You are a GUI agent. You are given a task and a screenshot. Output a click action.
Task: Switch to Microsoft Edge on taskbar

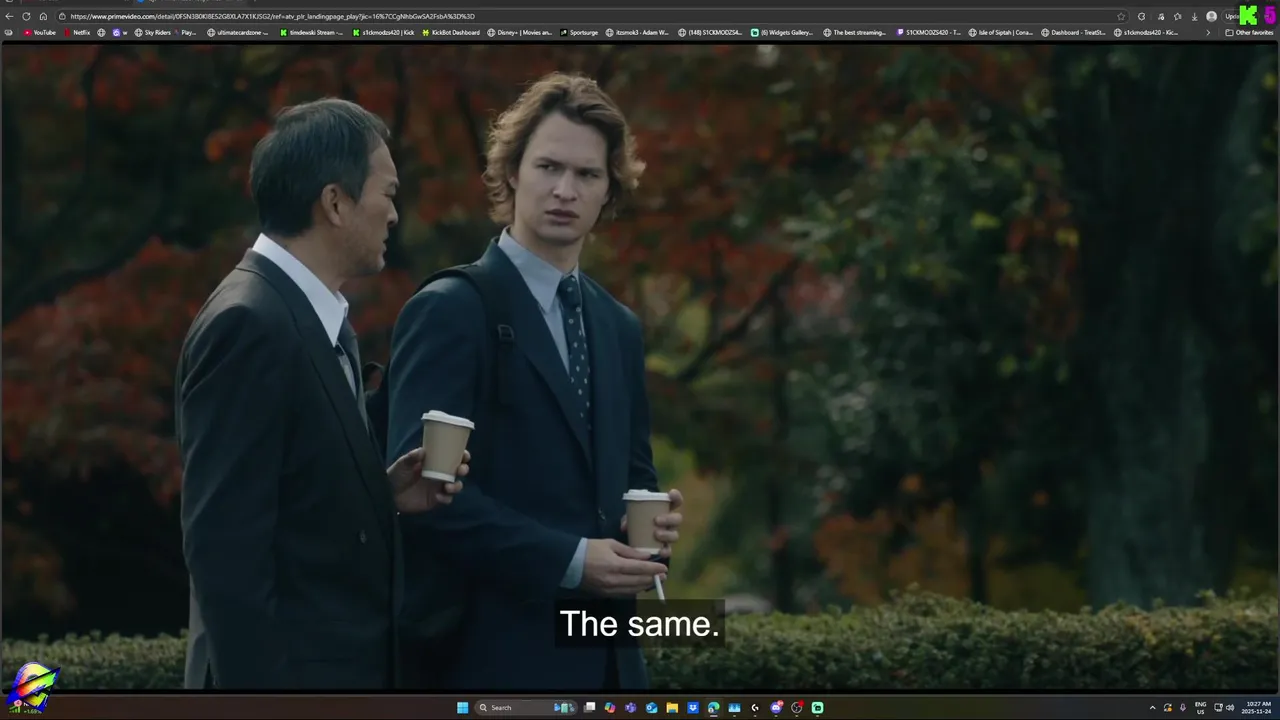713,708
